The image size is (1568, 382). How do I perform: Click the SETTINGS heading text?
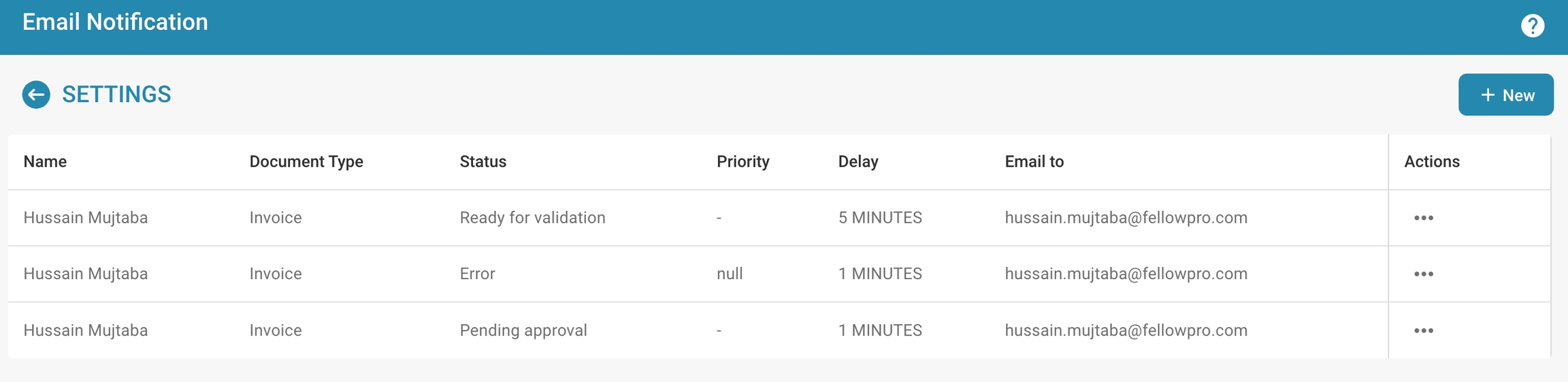point(116,95)
